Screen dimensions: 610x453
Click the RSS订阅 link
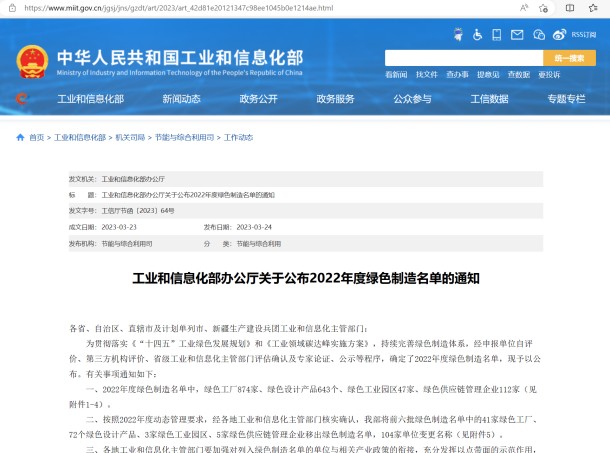pyautogui.click(x=582, y=34)
